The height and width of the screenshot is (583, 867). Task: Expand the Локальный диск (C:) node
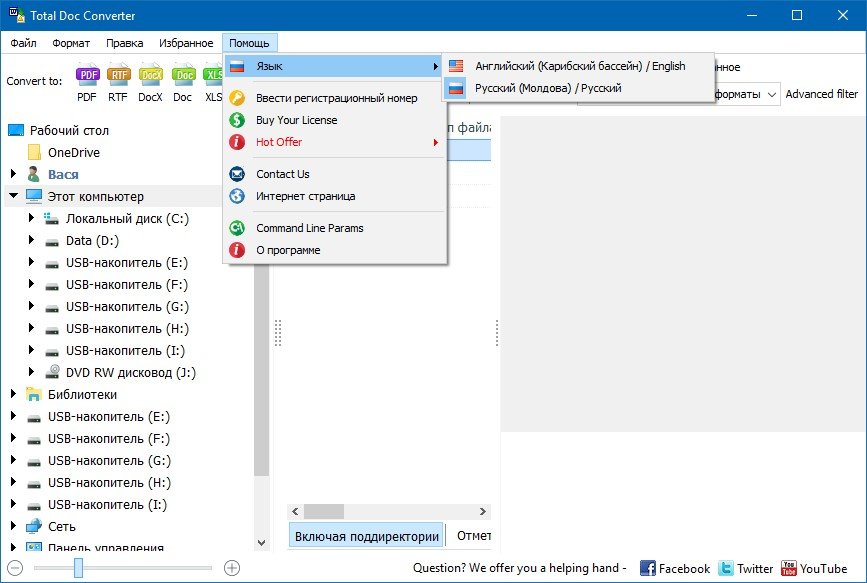click(32, 219)
